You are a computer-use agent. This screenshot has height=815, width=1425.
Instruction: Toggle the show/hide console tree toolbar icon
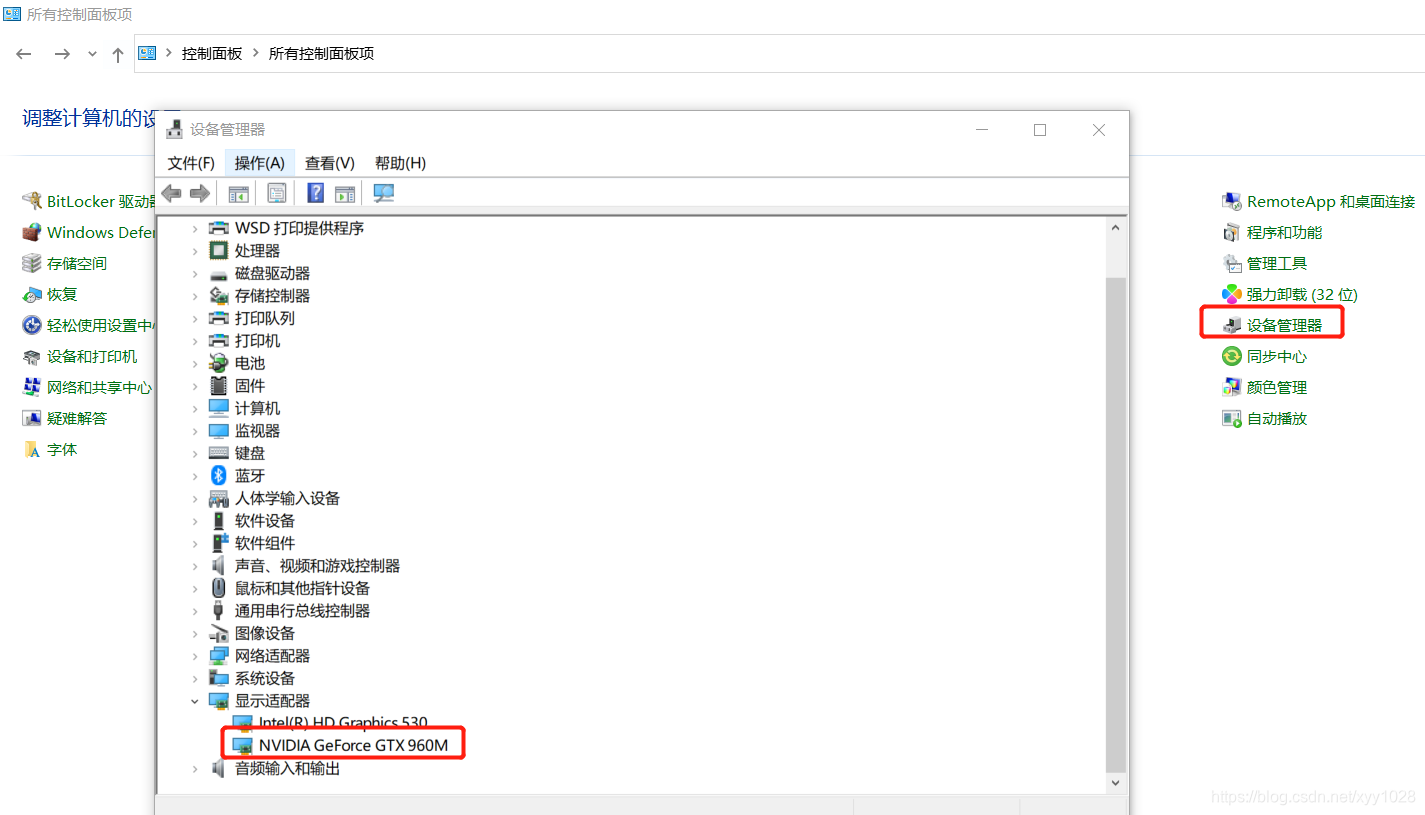pos(239,193)
